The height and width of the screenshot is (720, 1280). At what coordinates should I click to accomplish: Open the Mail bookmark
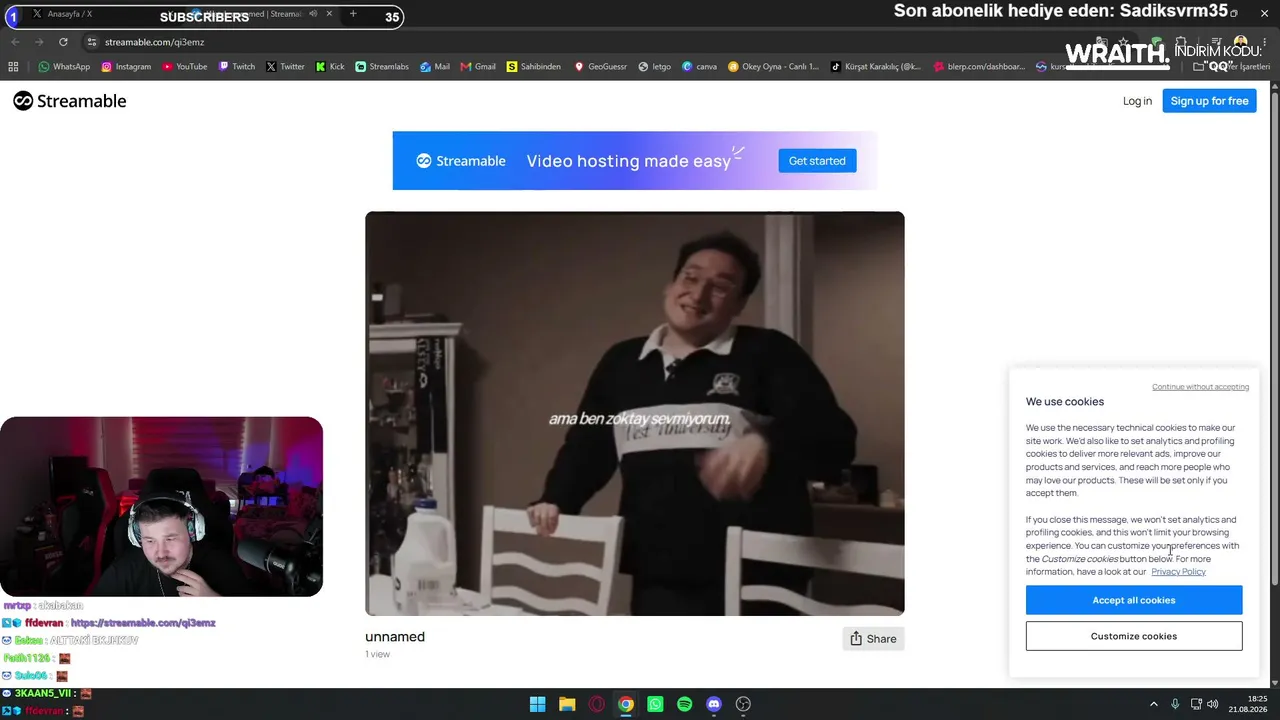[x=435, y=67]
